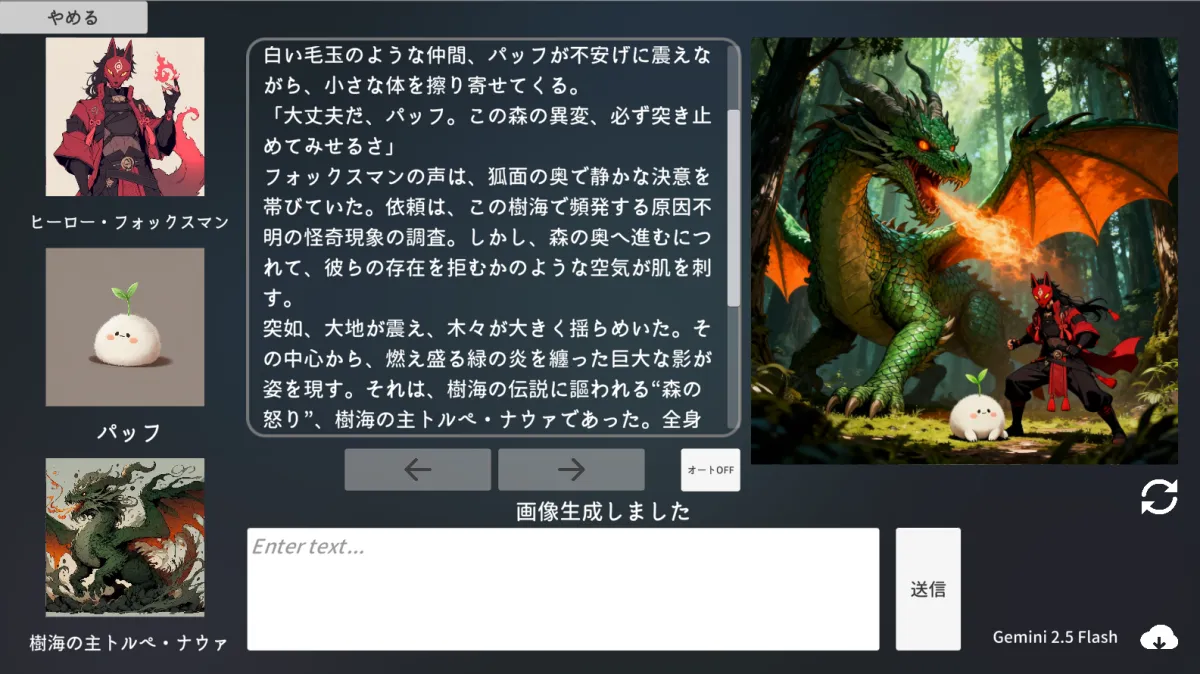Click the パッフ character name label
The image size is (1200, 674).
(129, 433)
